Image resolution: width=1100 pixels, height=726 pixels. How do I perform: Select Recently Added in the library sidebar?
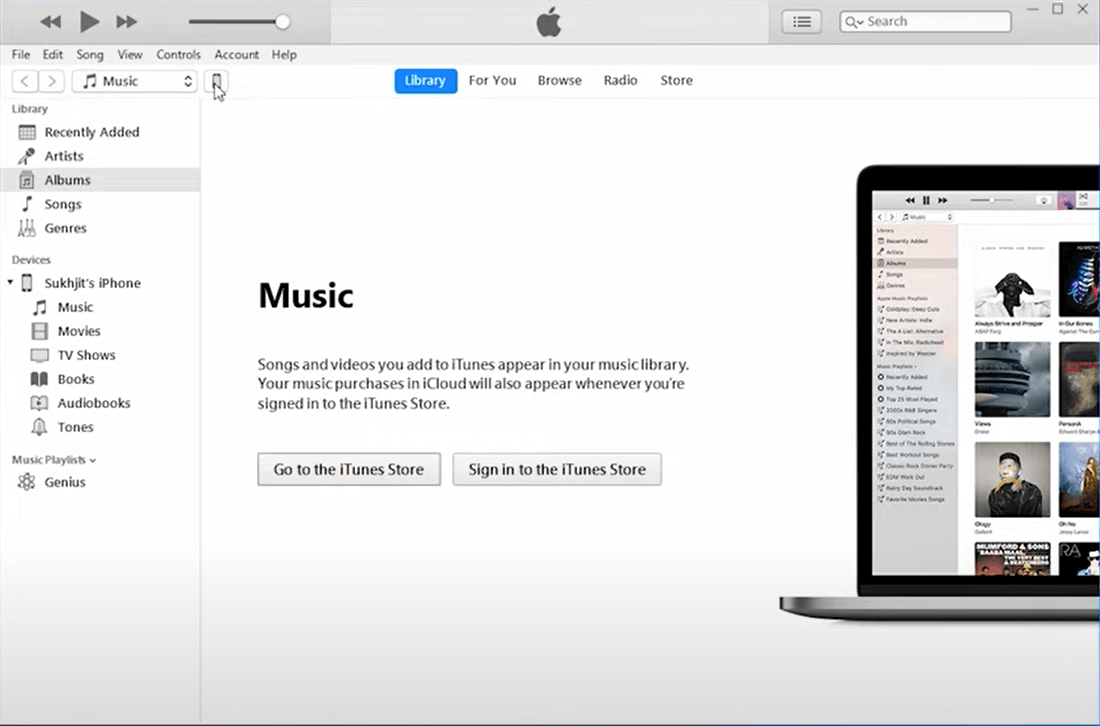pyautogui.click(x=100, y=132)
